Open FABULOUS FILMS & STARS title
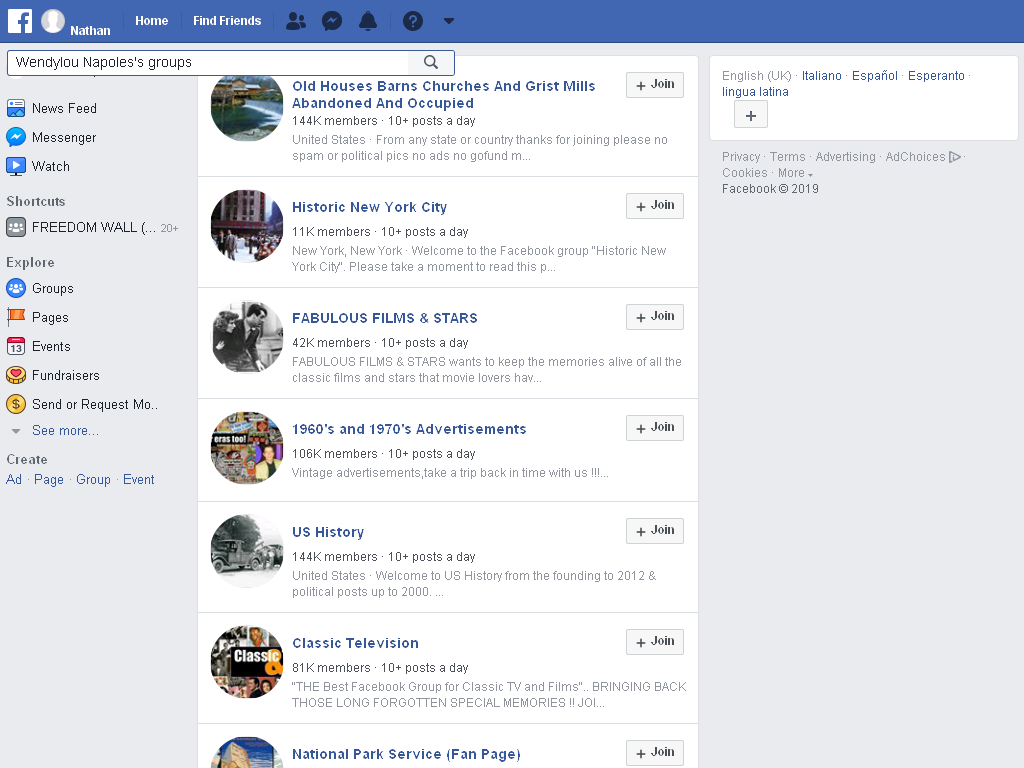Viewport: 1024px width, 768px height. (x=385, y=318)
